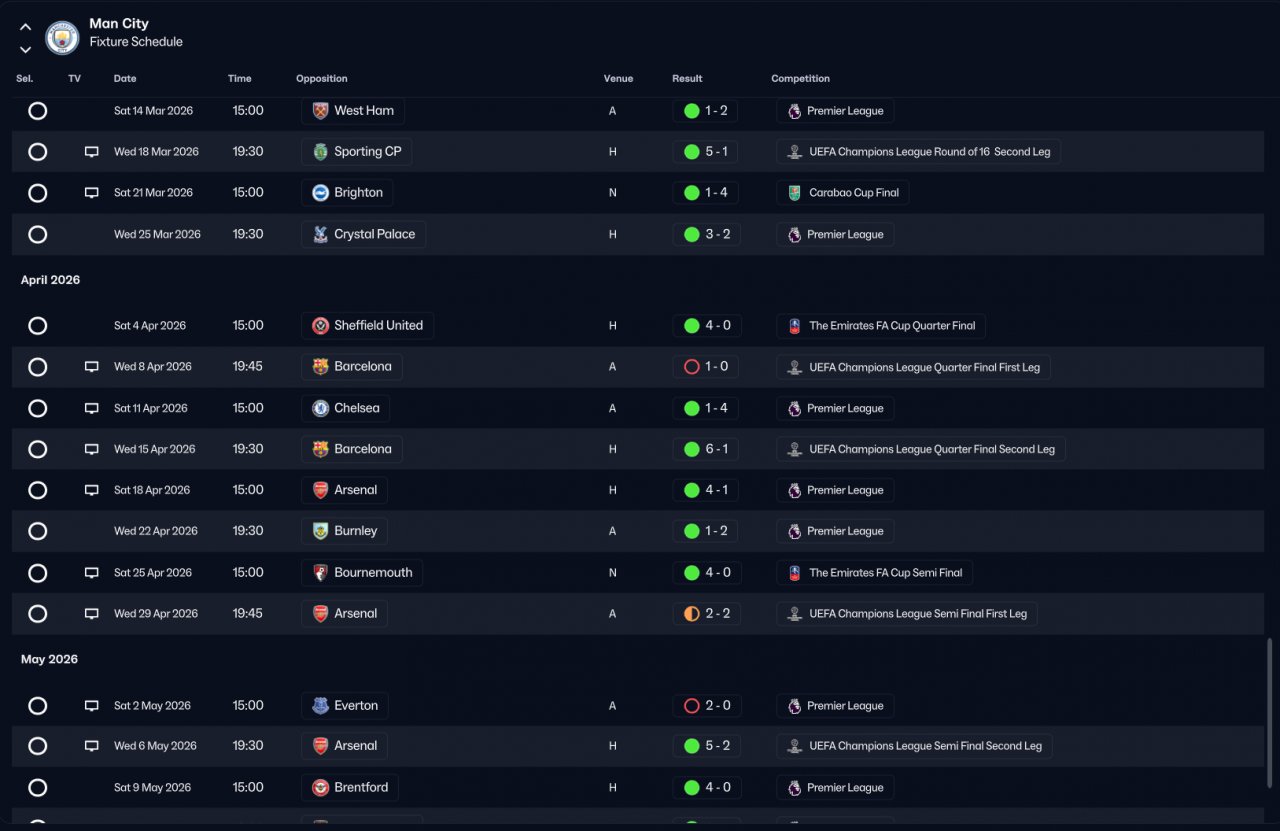Click the Man City club badge
This screenshot has width=1280, height=831.
tap(62, 38)
